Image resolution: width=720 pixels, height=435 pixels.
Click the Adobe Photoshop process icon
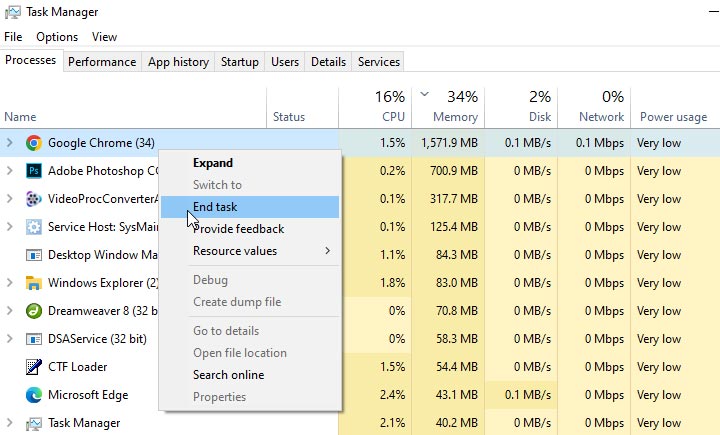click(34, 171)
